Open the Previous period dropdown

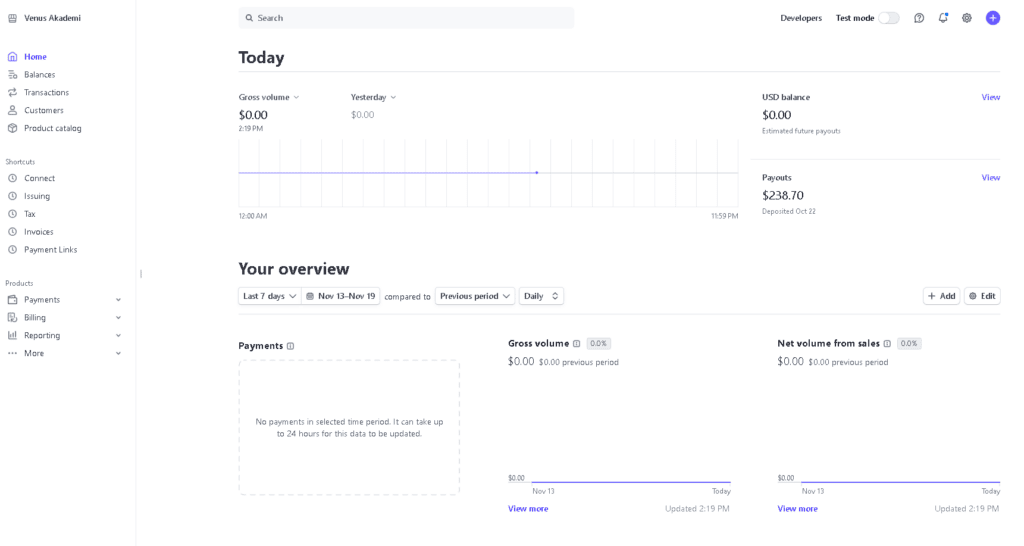475,296
